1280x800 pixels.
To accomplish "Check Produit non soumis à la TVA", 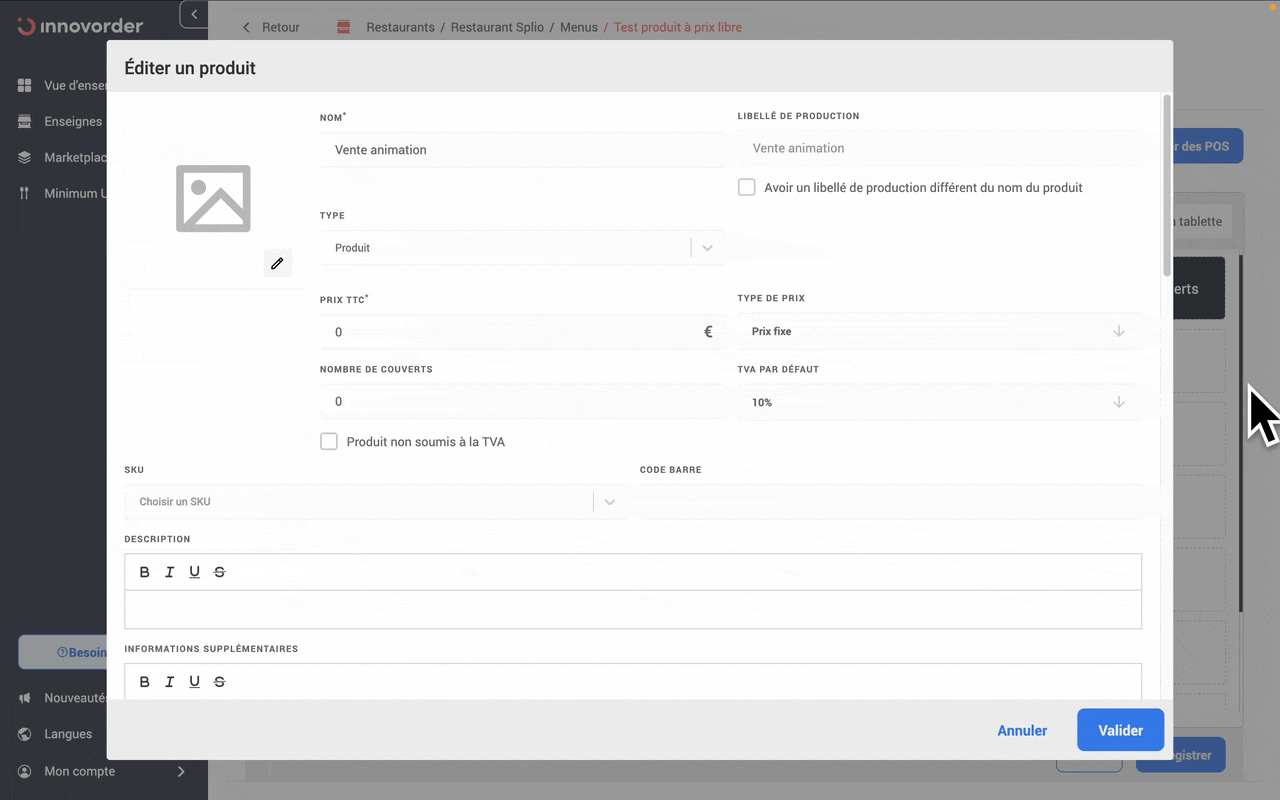I will tap(329, 441).
